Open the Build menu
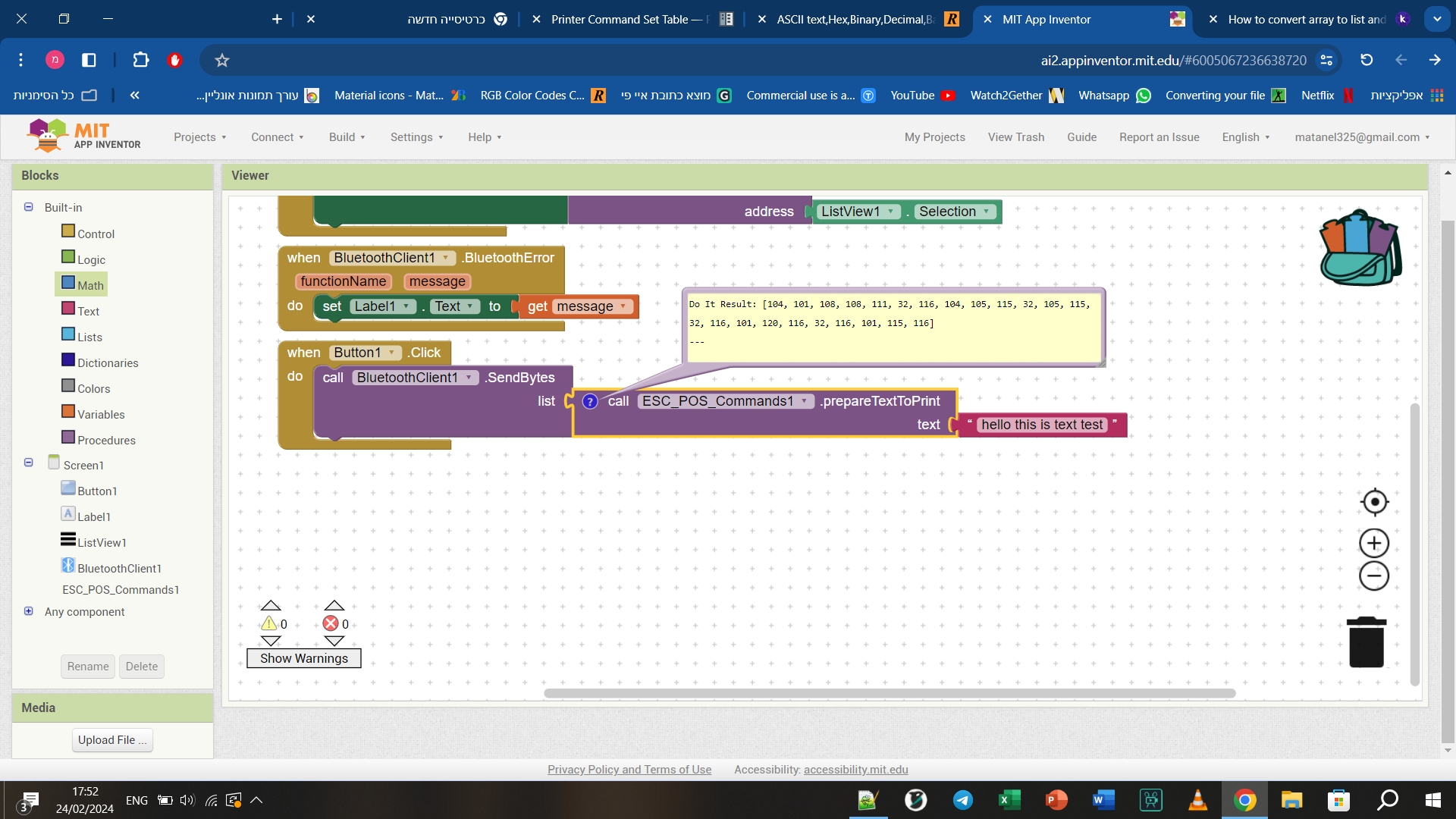This screenshot has width=1456, height=819. [x=347, y=137]
